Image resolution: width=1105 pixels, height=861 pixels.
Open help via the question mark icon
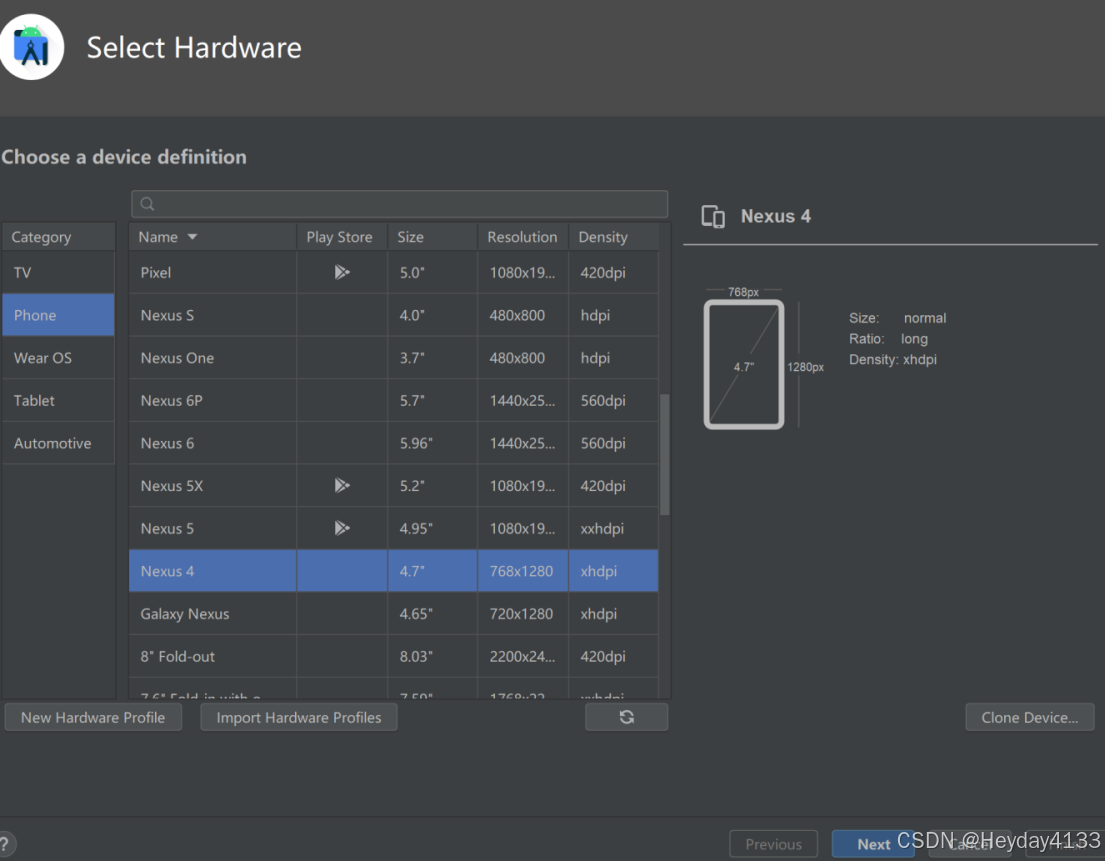point(7,843)
